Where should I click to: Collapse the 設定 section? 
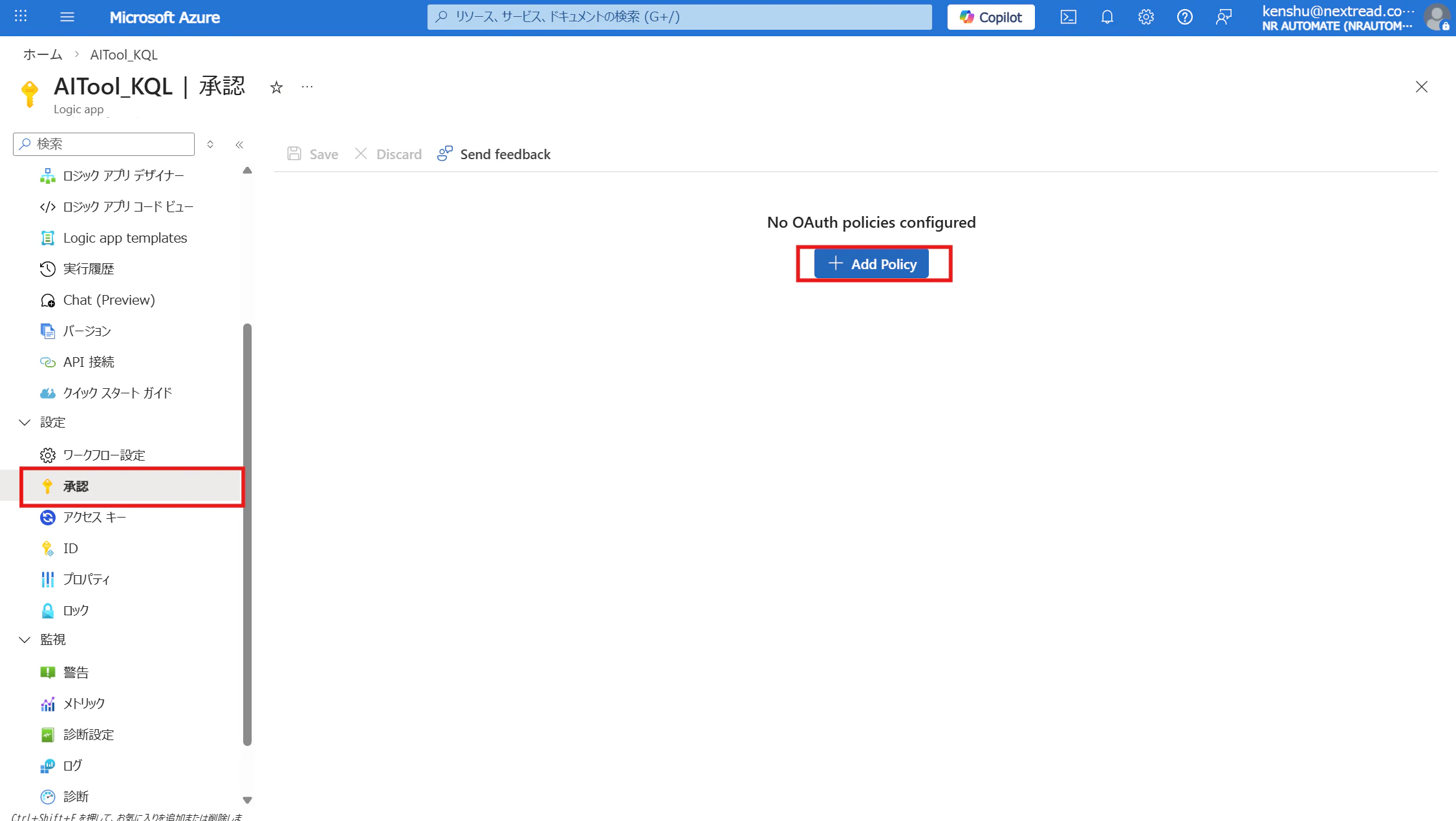[x=25, y=422]
